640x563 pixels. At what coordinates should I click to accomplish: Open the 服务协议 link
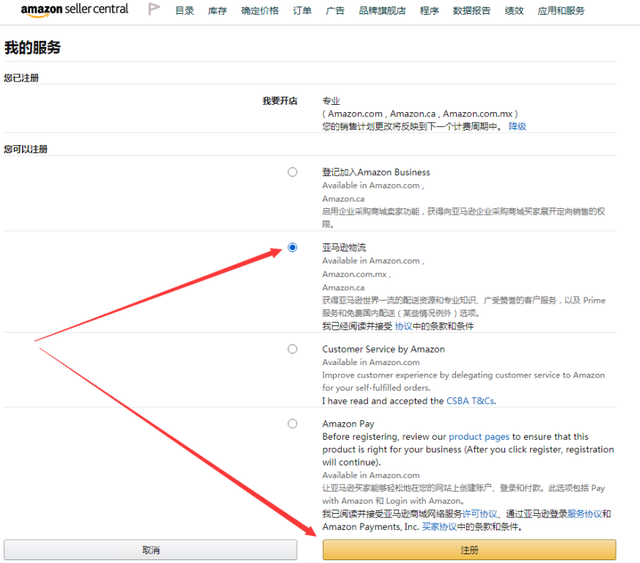click(584, 514)
